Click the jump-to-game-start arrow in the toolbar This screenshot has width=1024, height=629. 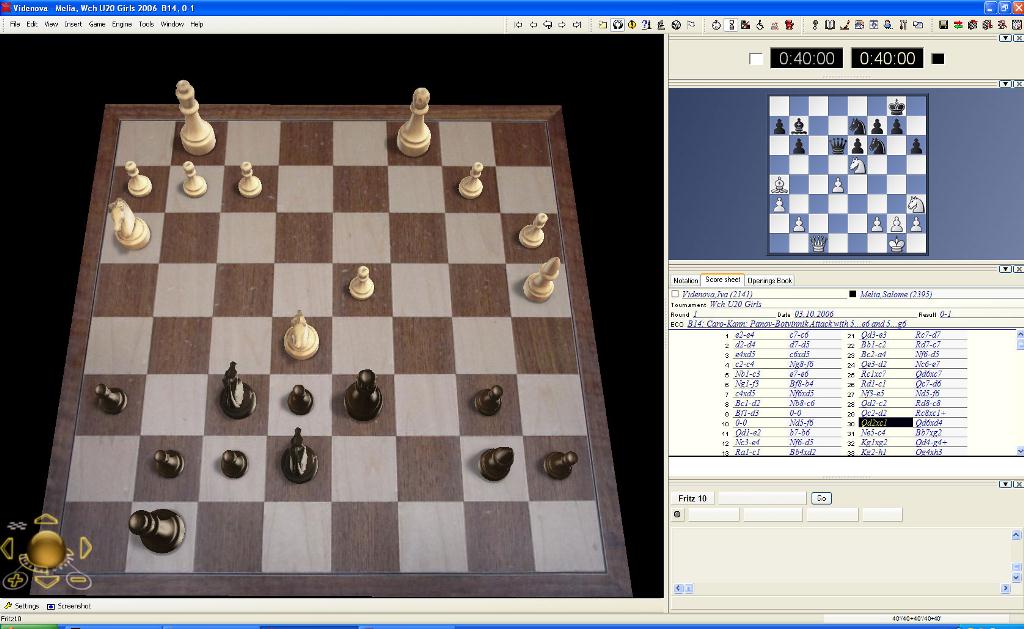(518, 24)
